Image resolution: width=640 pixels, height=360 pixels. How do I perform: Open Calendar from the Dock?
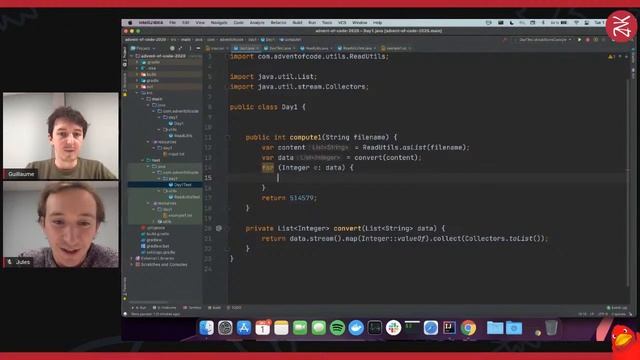[x=262, y=328]
